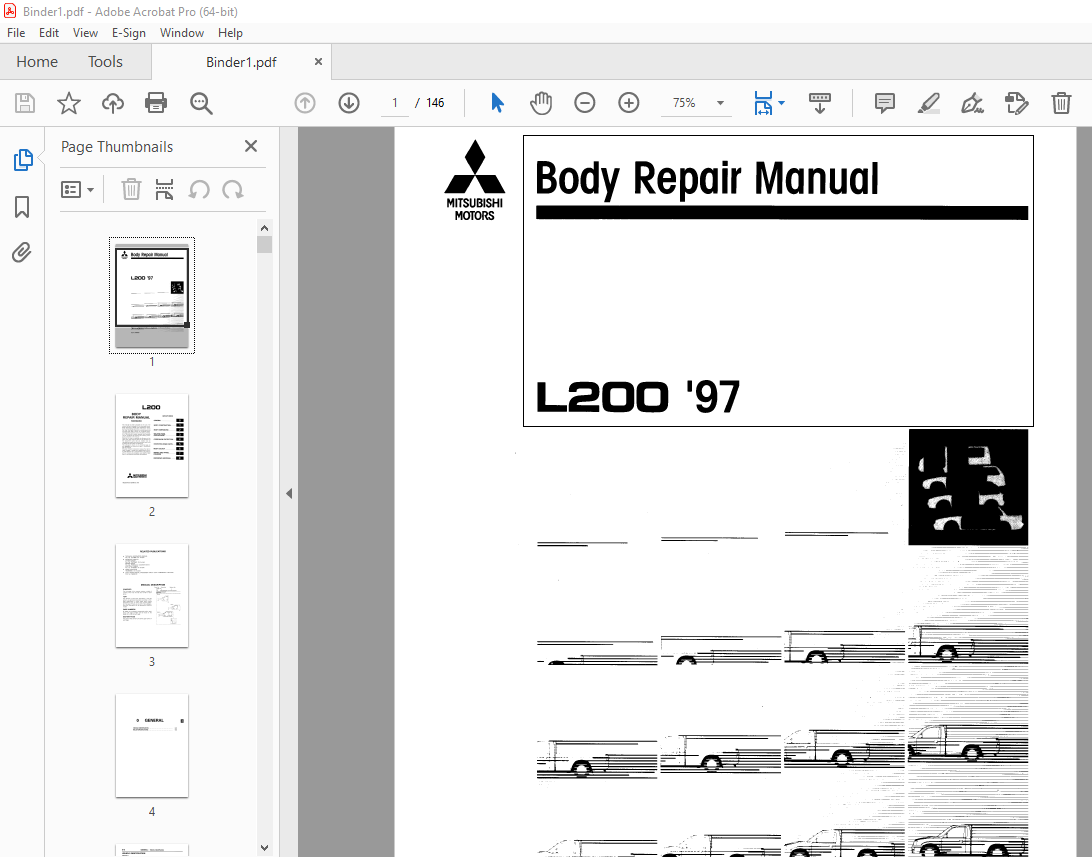Select the Highlight text pen
Viewport: 1092px width, 857px height.
[x=928, y=103]
